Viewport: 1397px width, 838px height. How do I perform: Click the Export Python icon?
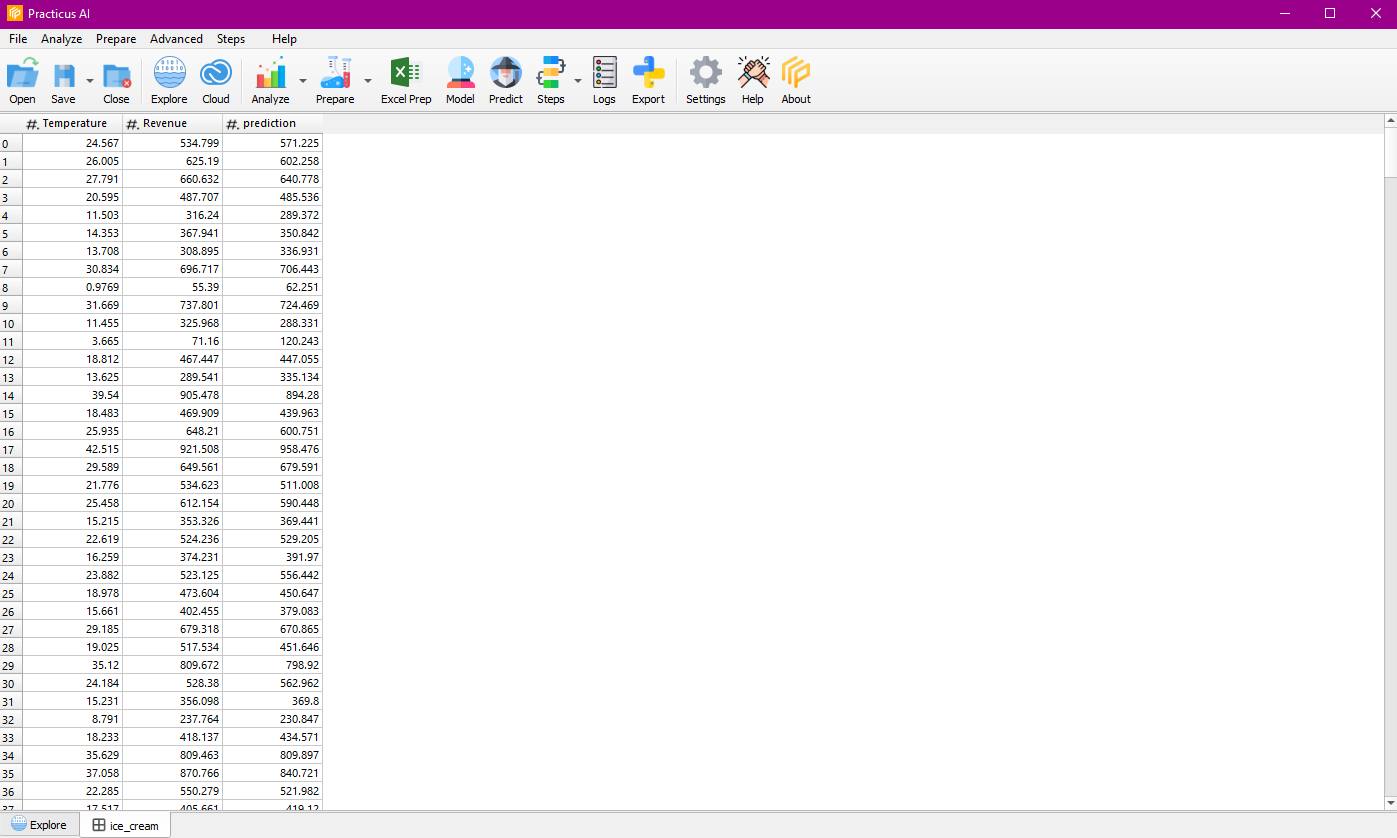pos(648,76)
